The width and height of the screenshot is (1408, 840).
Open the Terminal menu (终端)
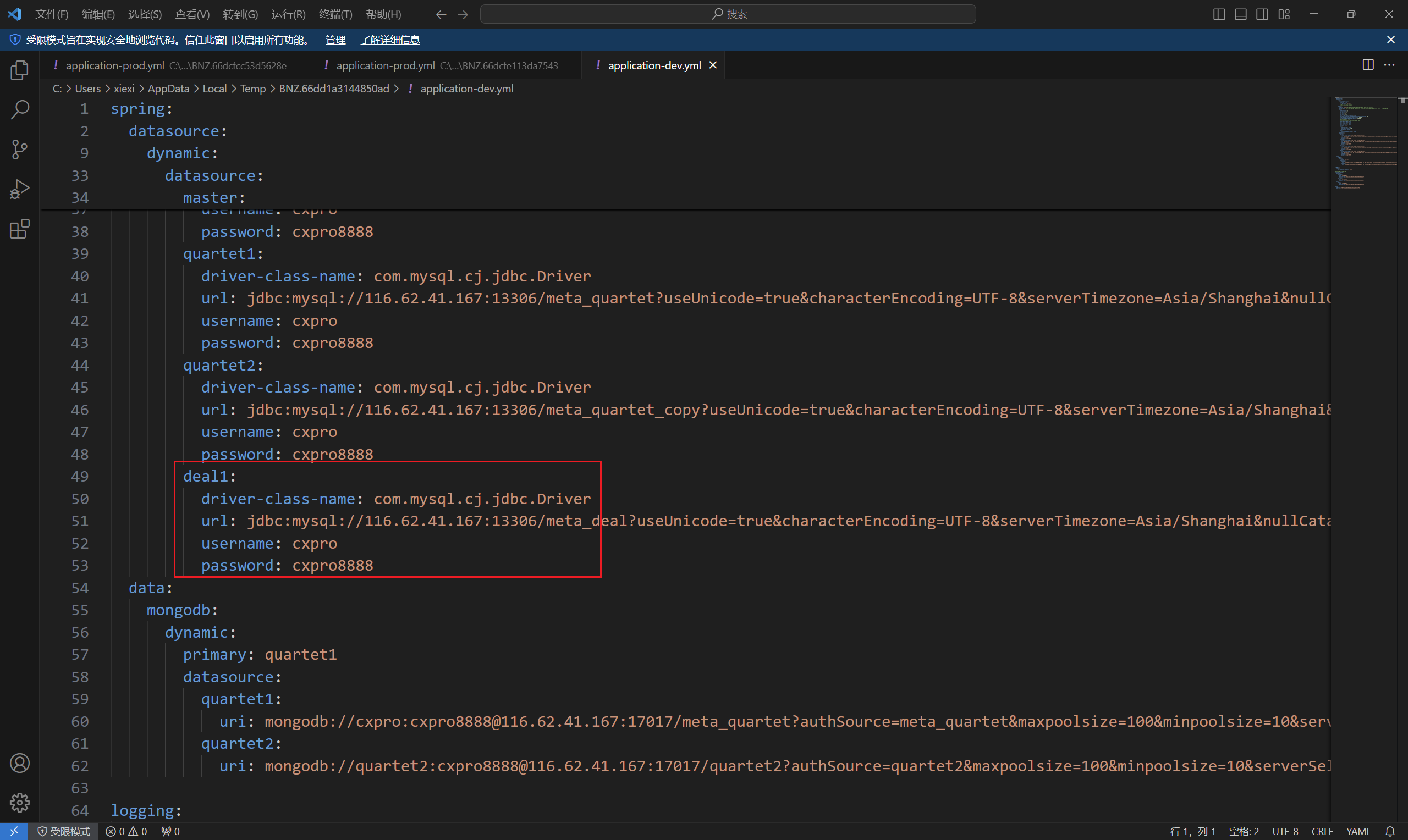point(335,14)
